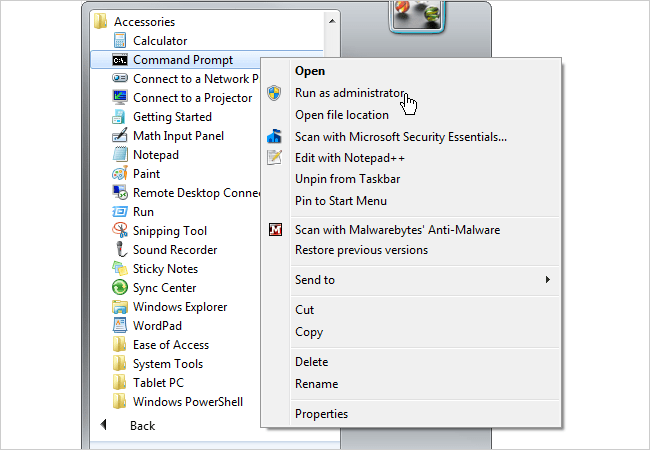Click the Accessories folder icon
This screenshot has width=650, height=450.
100,22
